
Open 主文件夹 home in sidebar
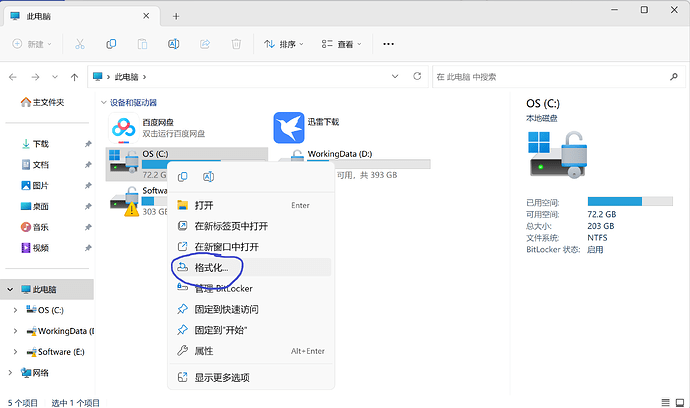click(x=43, y=102)
